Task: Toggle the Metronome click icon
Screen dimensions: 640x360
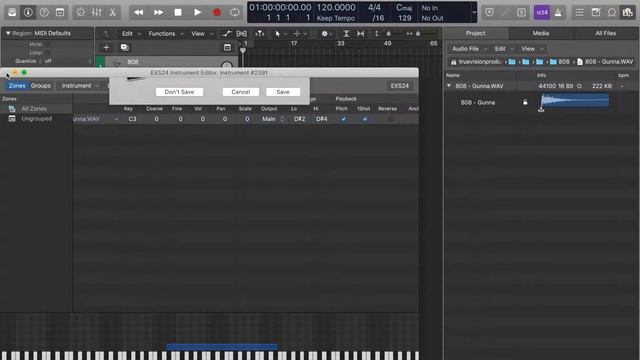Action: coord(558,13)
